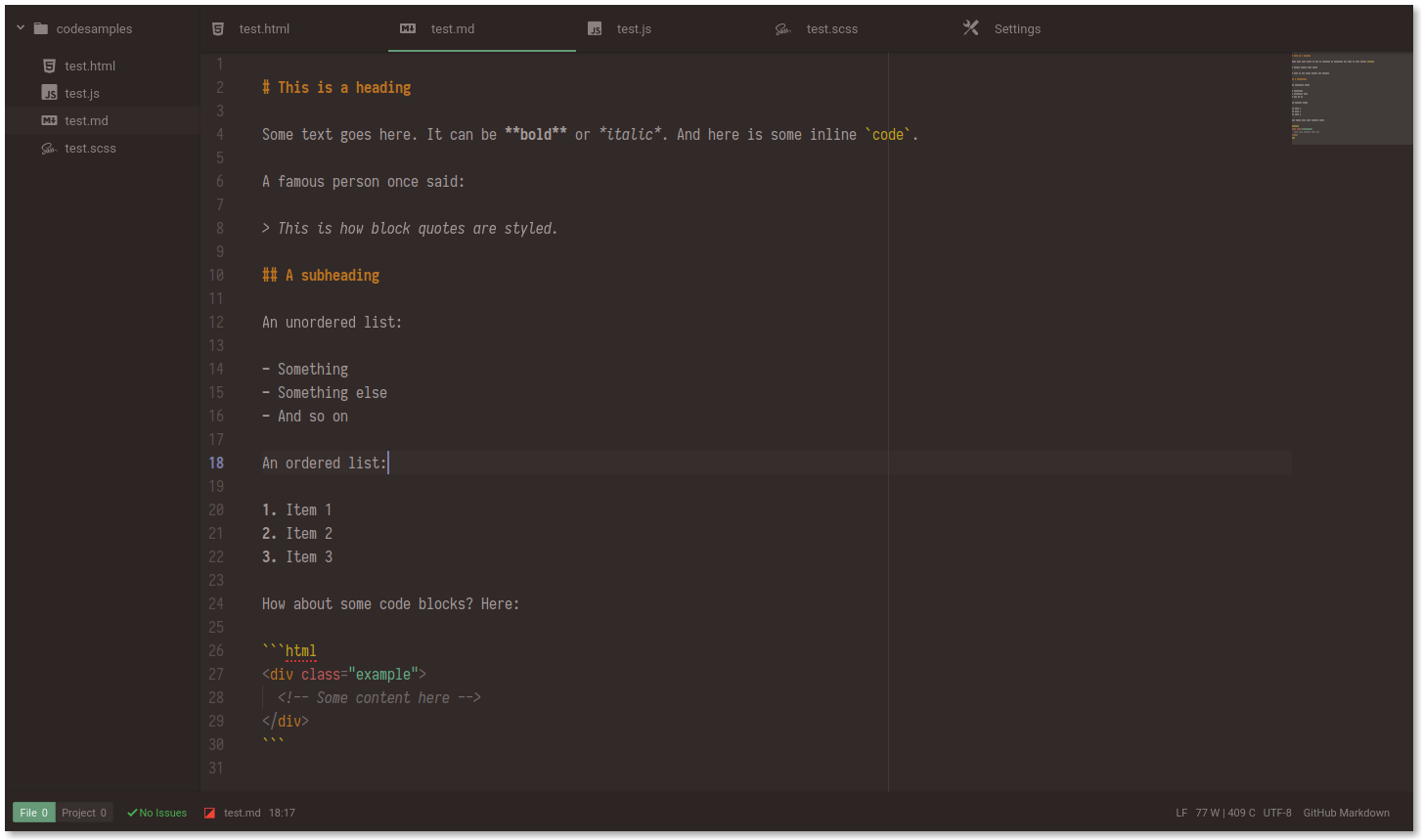Image resolution: width=1422 pixels, height=840 pixels.
Task: Click the block quote line text
Action: click(x=410, y=228)
